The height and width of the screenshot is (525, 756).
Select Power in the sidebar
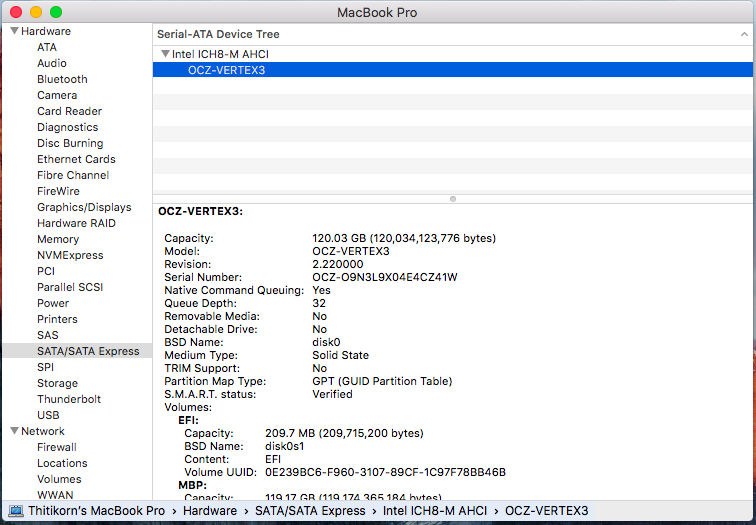click(x=53, y=303)
